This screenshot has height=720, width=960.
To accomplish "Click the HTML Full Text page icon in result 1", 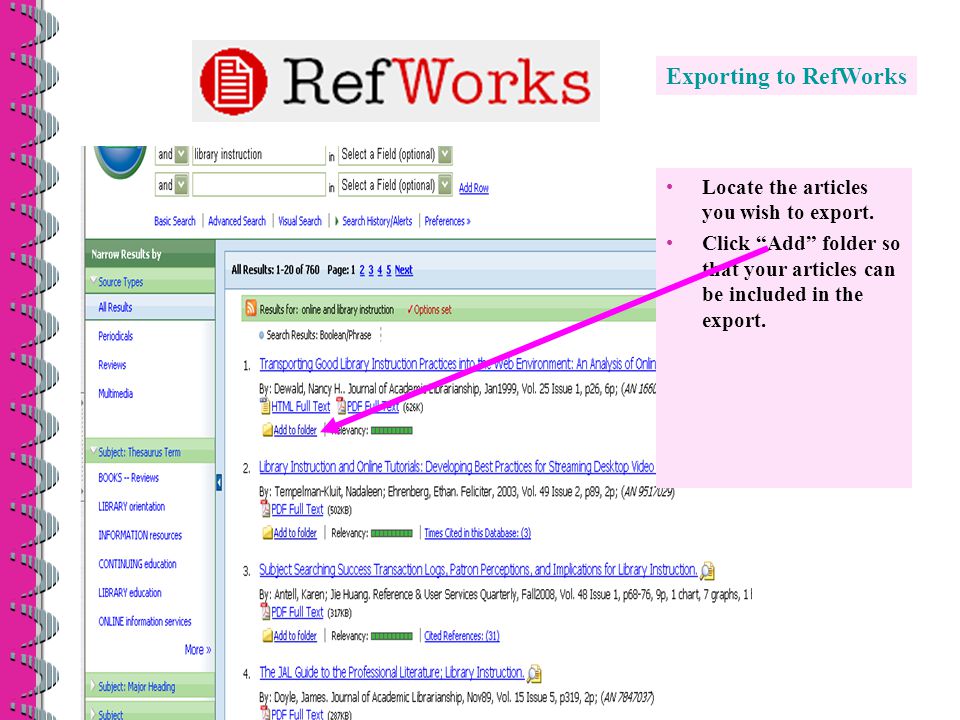I will (264, 405).
